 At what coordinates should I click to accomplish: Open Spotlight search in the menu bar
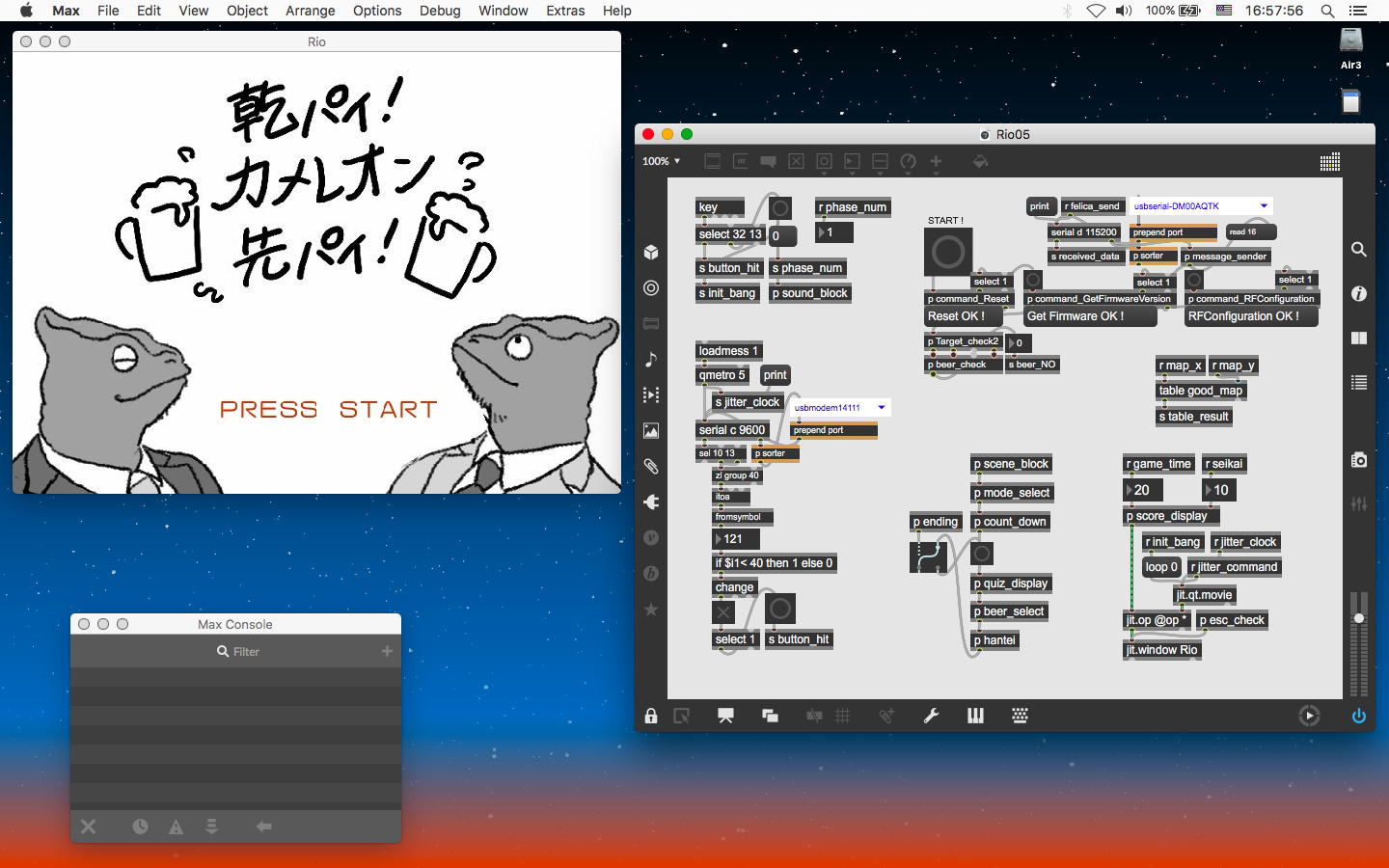pos(1327,11)
